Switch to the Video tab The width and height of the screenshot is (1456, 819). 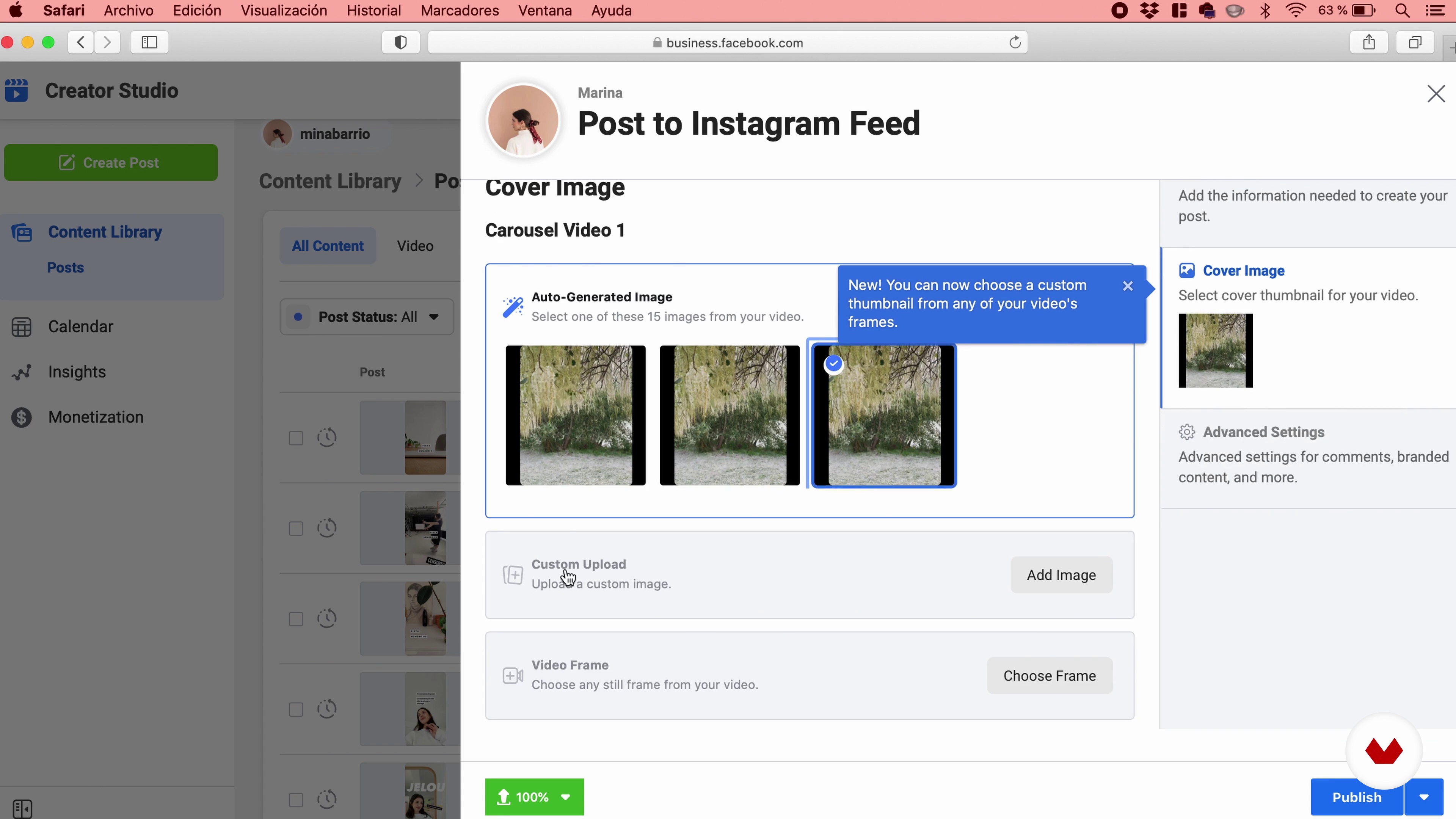[x=415, y=246]
